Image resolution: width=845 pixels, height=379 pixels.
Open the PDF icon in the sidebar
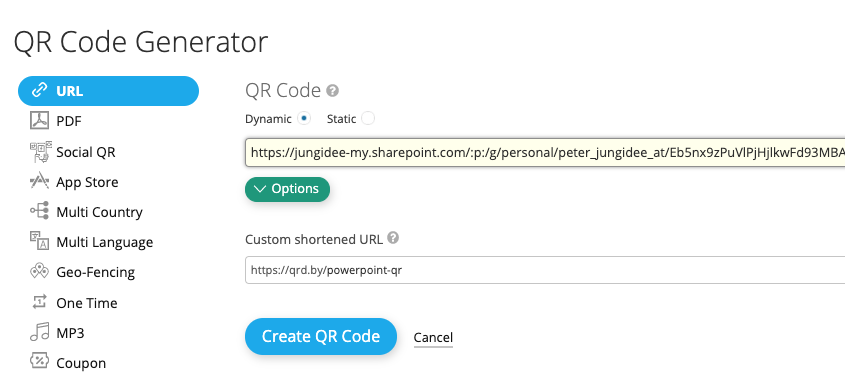[39, 121]
